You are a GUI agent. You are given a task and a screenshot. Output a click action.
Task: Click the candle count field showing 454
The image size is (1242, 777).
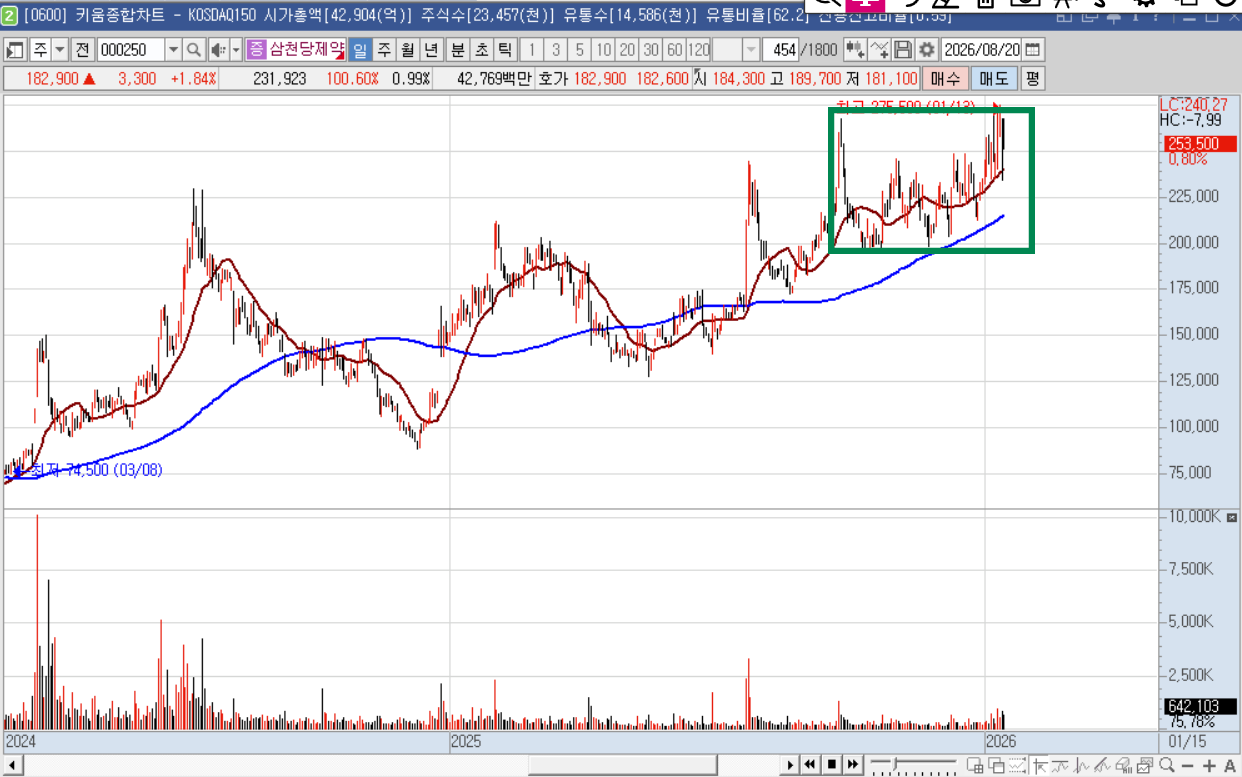(779, 50)
